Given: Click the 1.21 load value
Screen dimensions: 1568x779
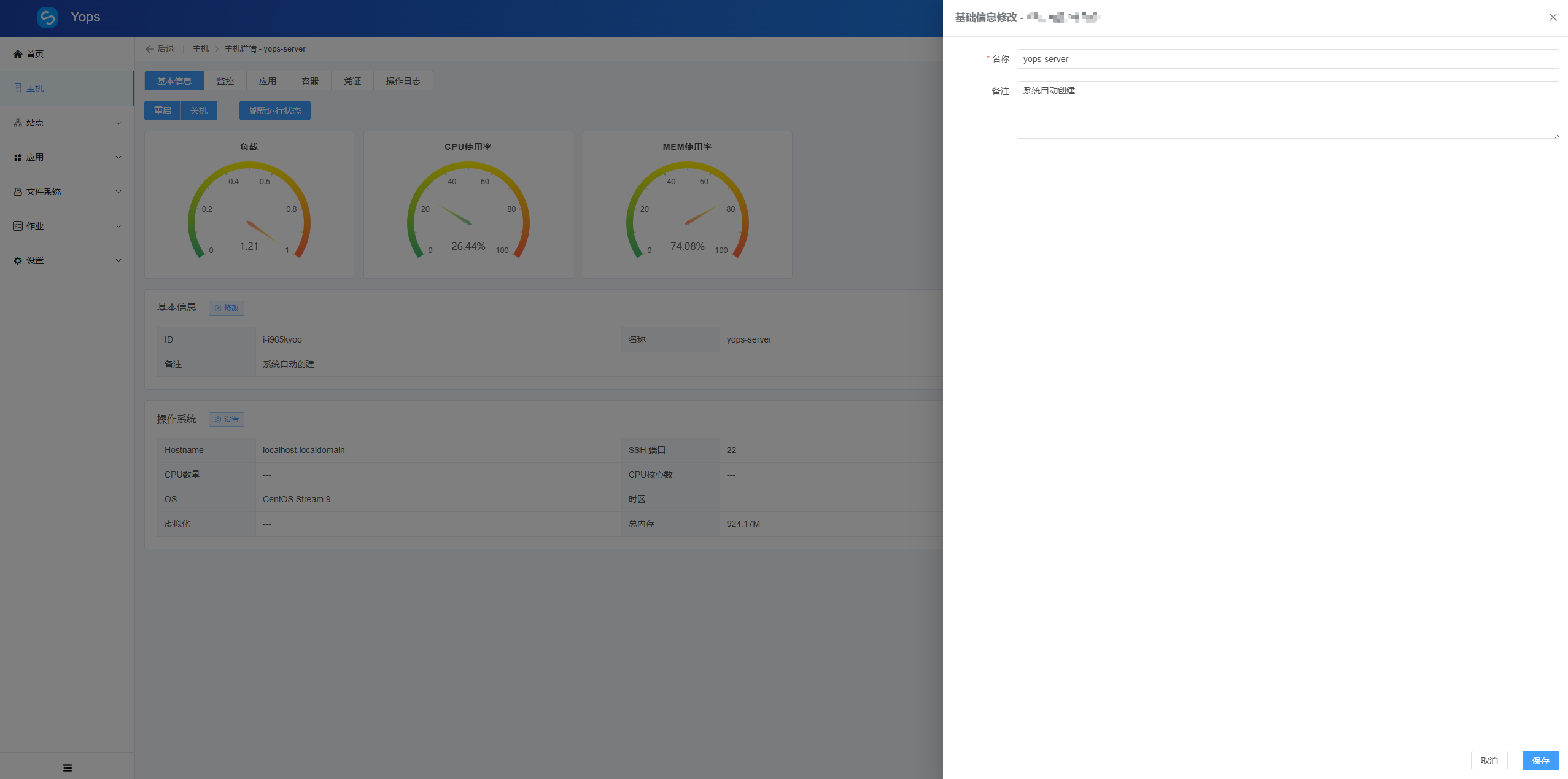Looking at the screenshot, I should [249, 246].
